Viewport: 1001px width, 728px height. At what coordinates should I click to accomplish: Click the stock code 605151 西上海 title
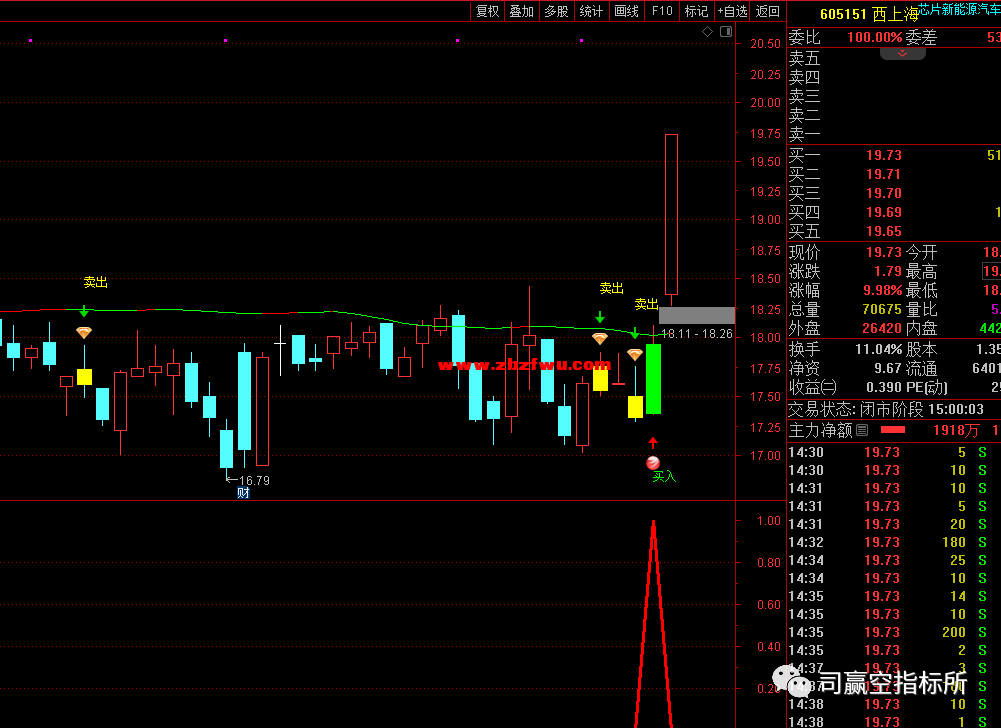click(x=868, y=14)
